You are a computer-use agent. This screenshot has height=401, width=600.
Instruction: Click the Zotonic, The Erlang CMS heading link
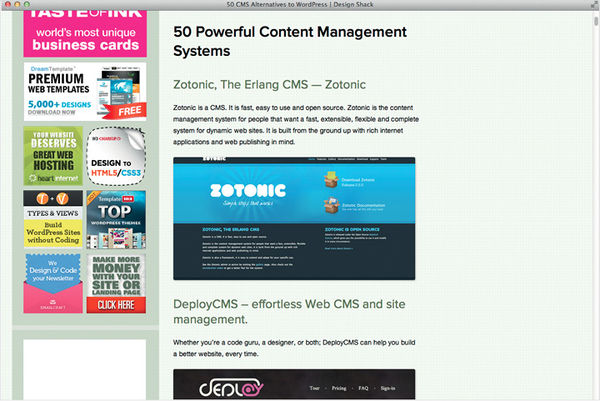click(x=270, y=85)
